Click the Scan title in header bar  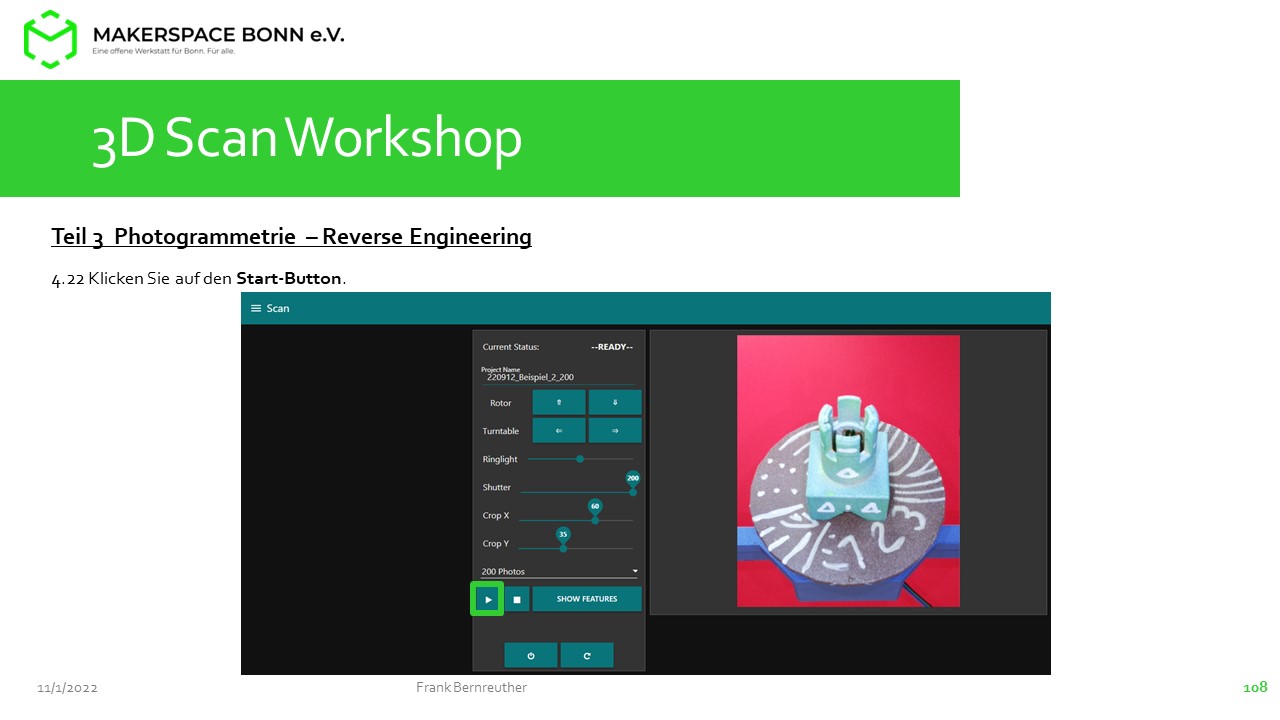coord(278,308)
